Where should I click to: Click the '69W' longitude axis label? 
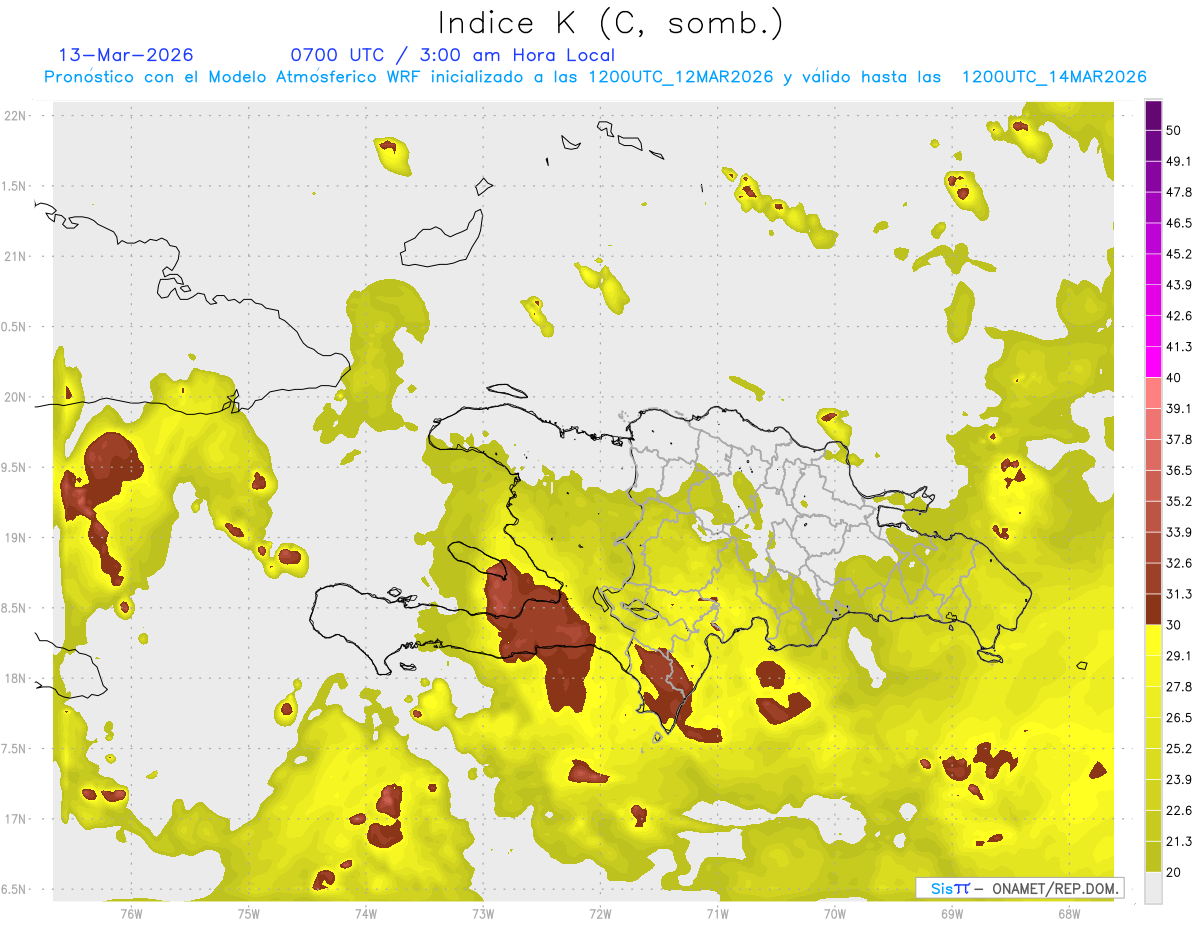[951, 913]
